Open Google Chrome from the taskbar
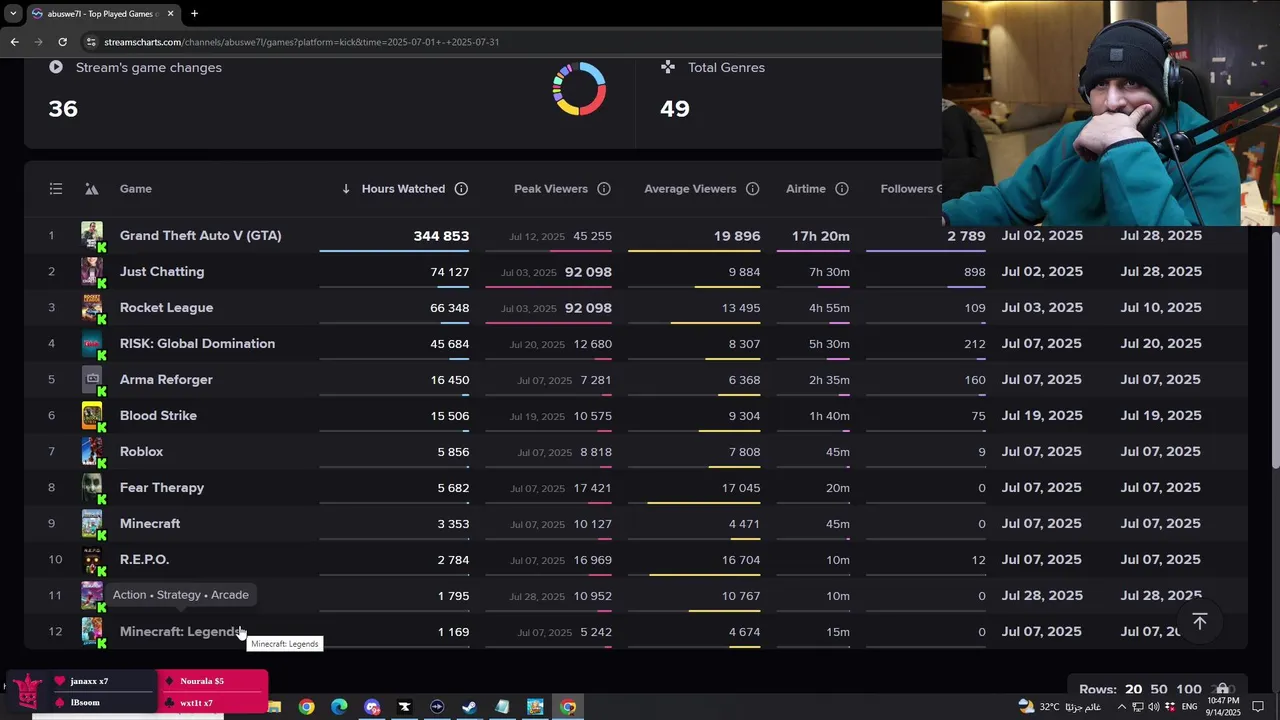 pyautogui.click(x=306, y=707)
